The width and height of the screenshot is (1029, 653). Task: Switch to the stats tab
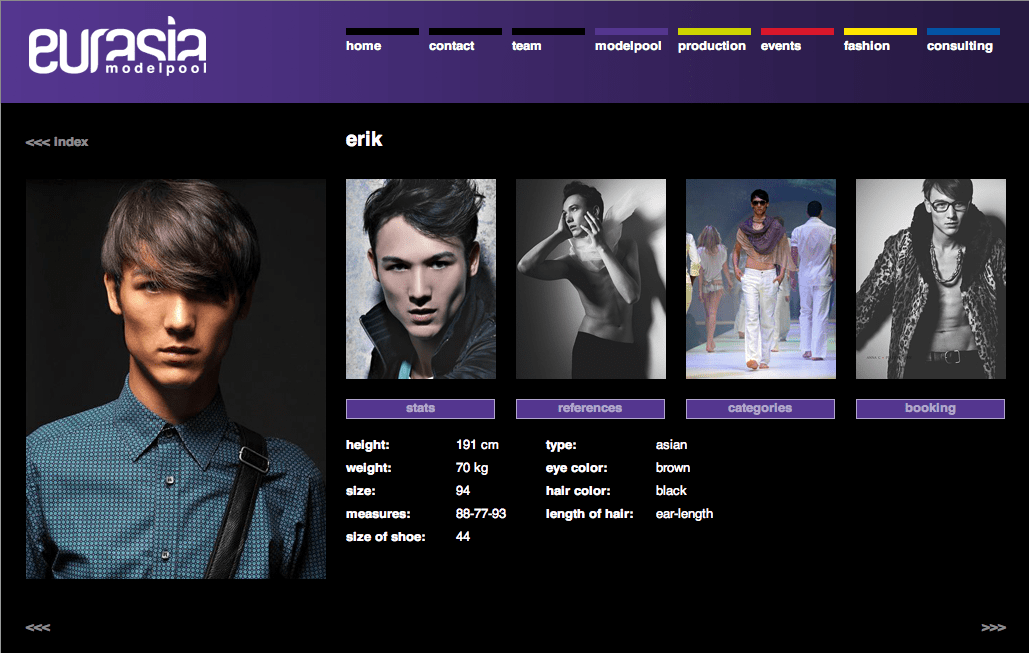click(420, 408)
